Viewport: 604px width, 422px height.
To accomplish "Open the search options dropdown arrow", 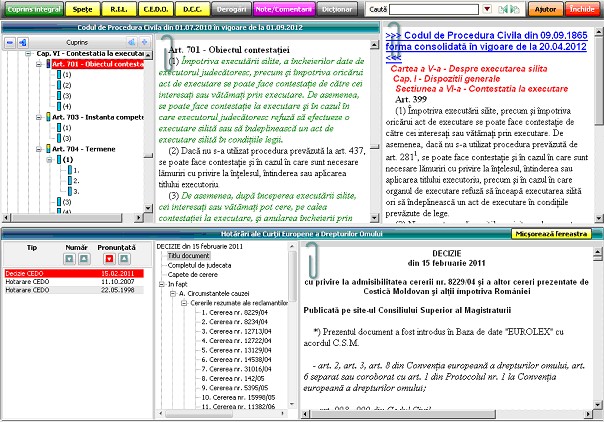I will pos(487,9).
